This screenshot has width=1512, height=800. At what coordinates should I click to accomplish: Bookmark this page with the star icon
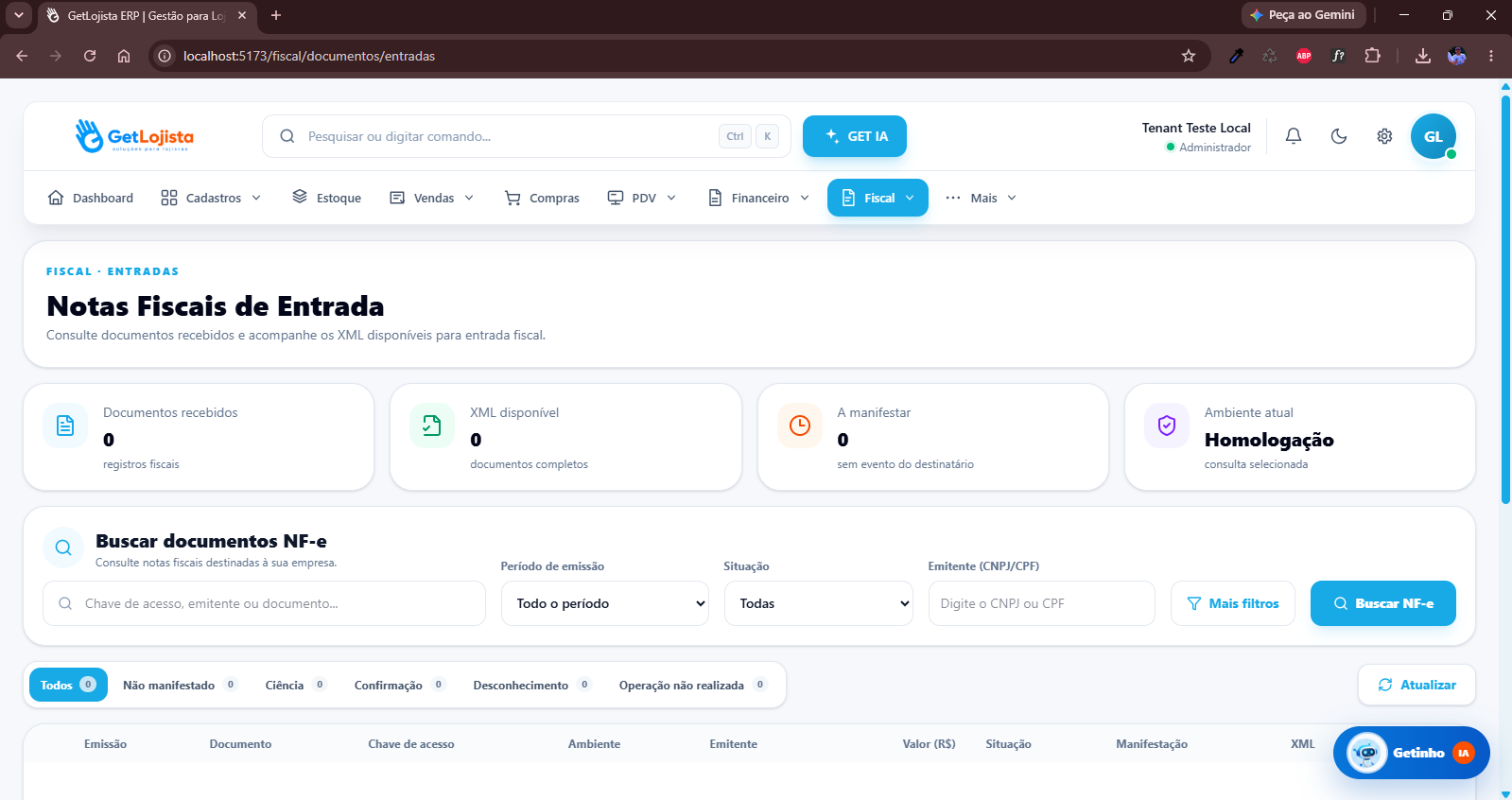[1189, 56]
